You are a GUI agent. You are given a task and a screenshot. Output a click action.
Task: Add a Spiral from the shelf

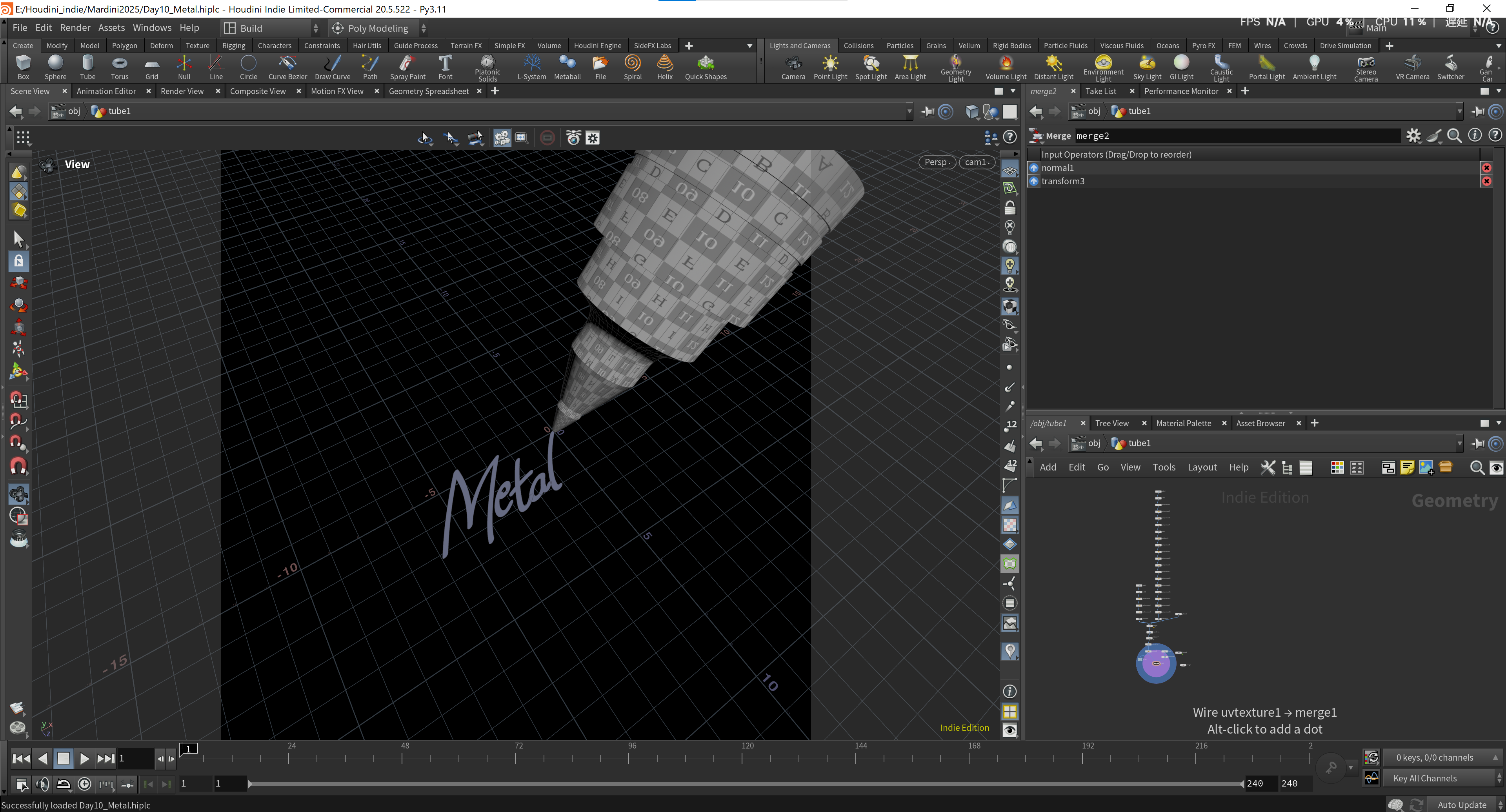coord(633,67)
